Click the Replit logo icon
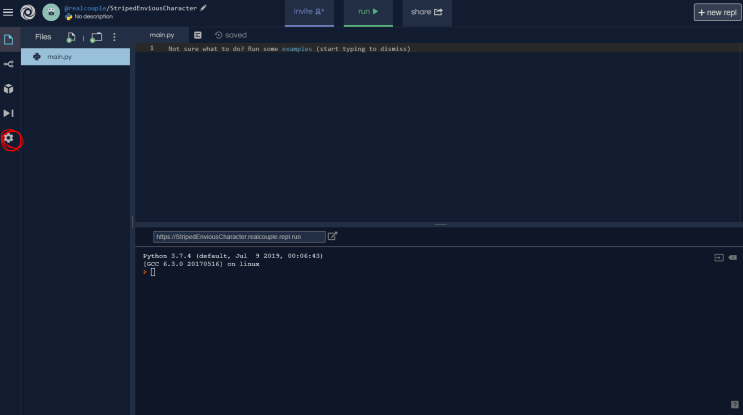743x415 pixels. [x=28, y=12]
